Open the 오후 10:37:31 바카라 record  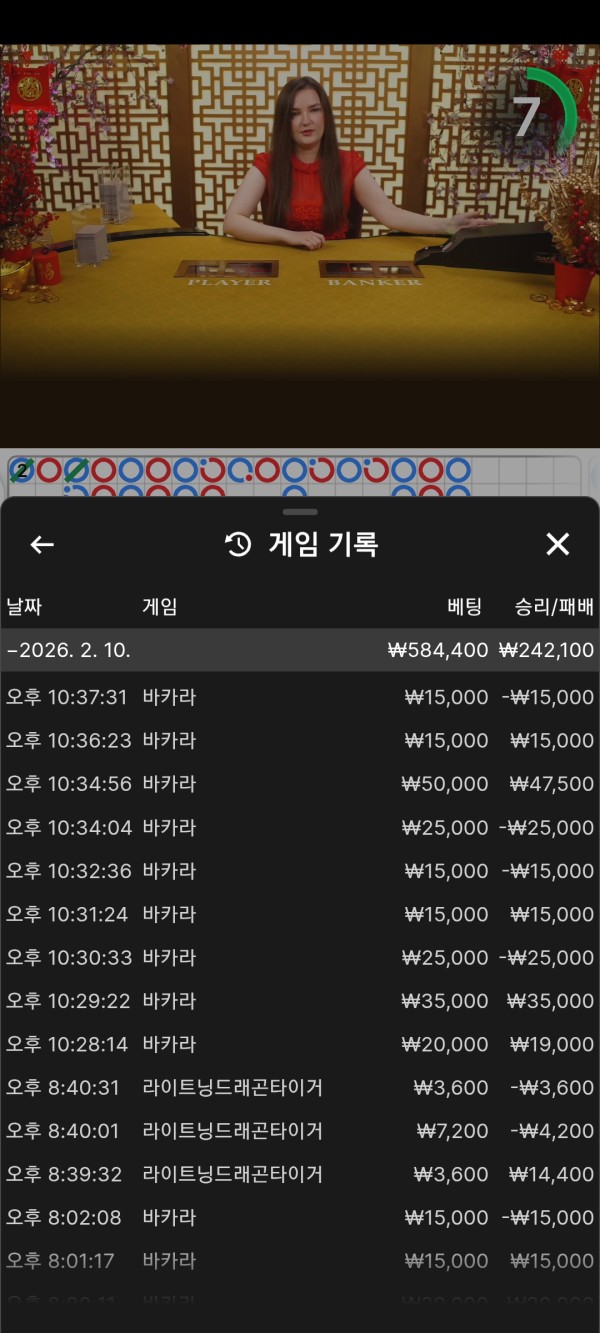[x=300, y=697]
